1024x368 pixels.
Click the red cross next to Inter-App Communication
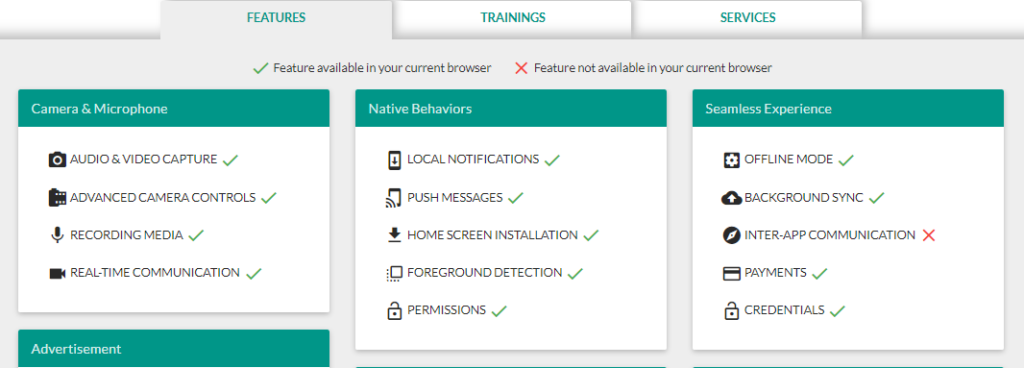929,236
